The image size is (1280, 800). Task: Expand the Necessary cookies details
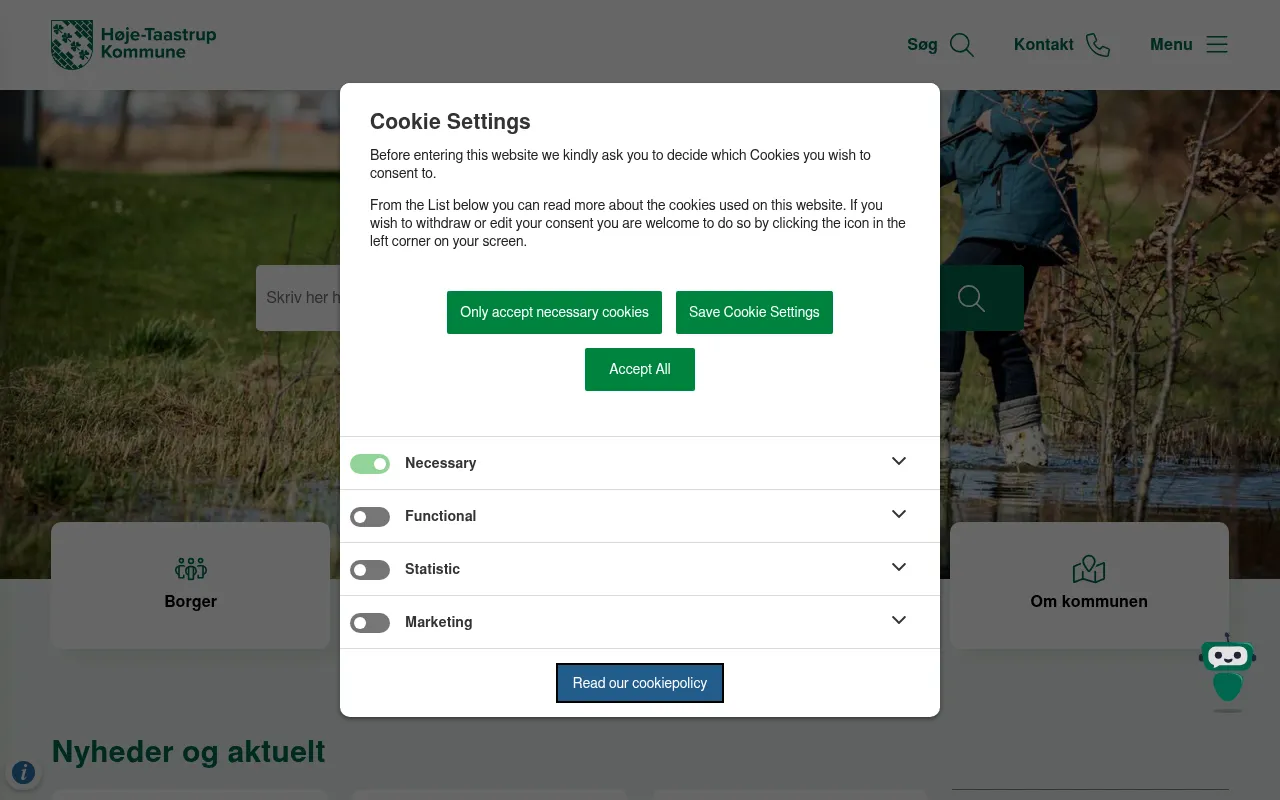point(899,461)
